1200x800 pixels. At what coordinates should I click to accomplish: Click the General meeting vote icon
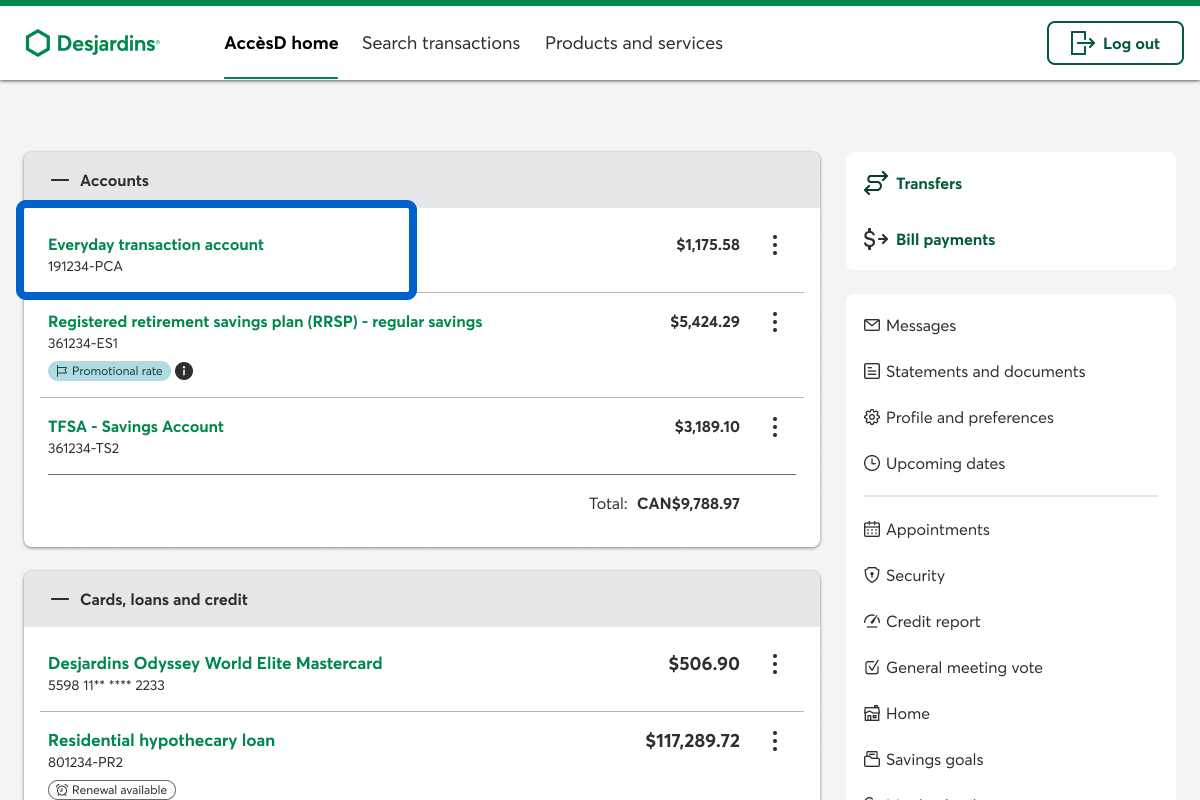click(872, 667)
